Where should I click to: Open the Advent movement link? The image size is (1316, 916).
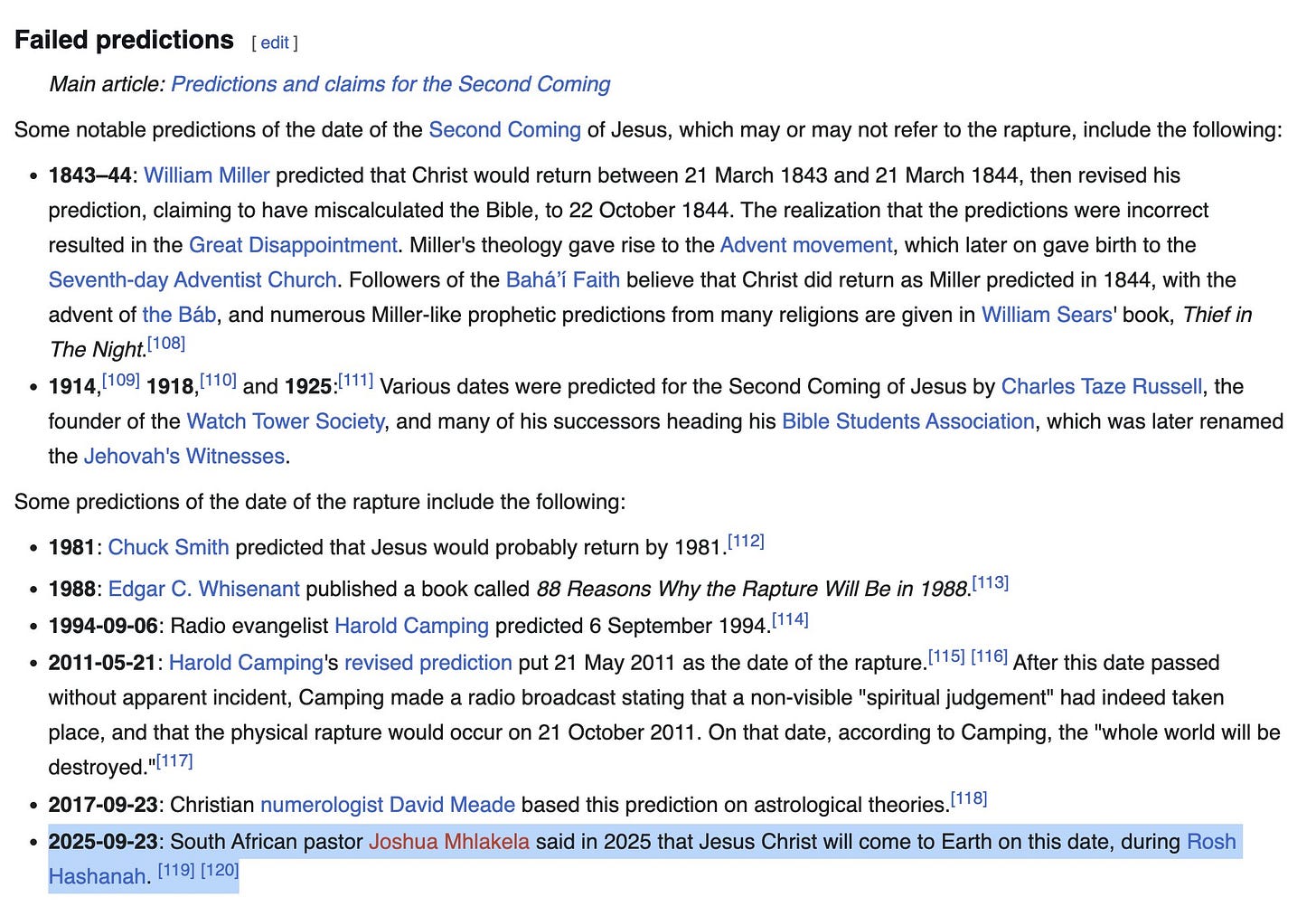pos(806,245)
